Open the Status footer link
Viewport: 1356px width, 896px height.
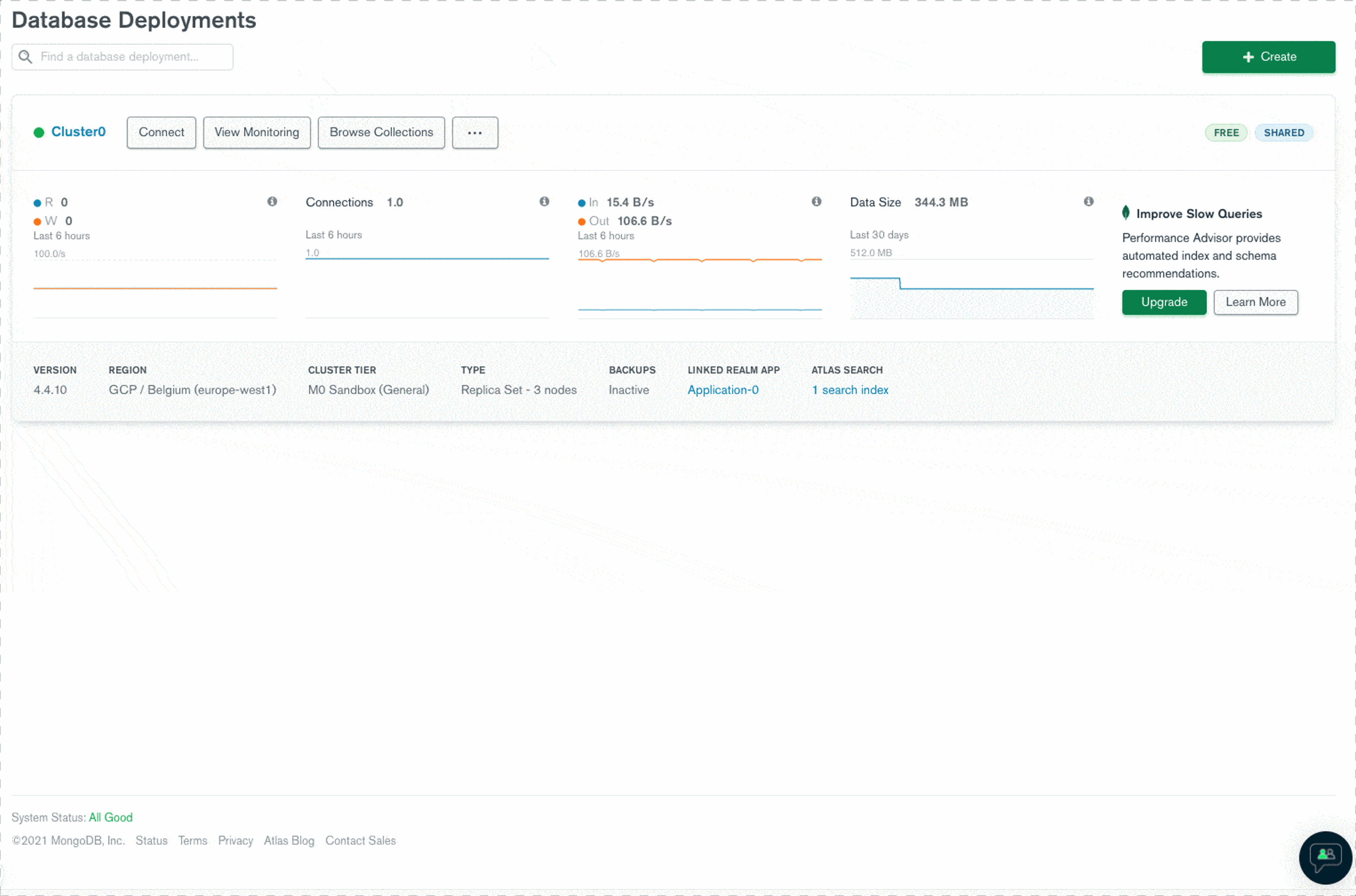[151, 841]
